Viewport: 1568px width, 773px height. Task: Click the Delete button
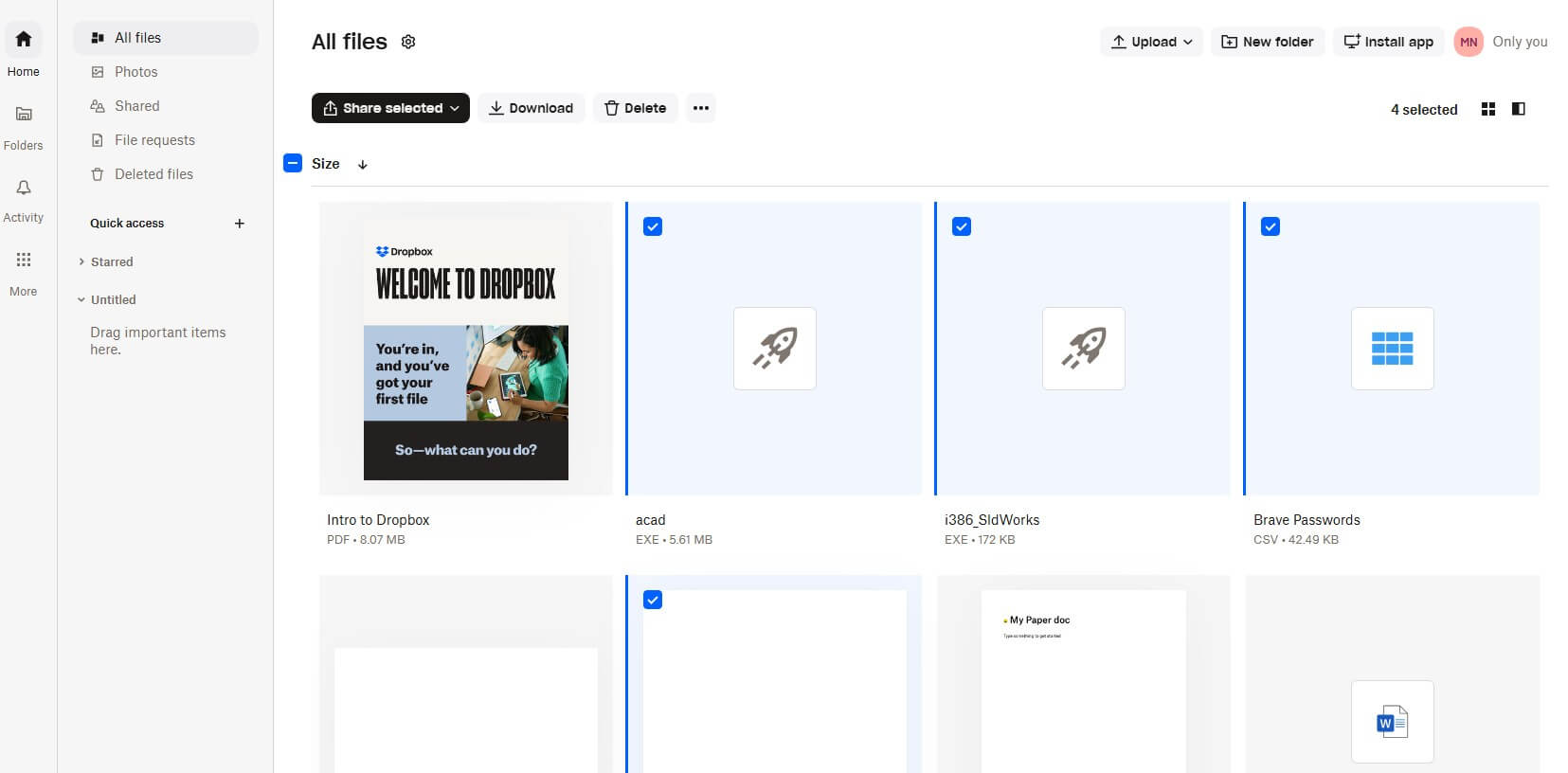pos(636,108)
